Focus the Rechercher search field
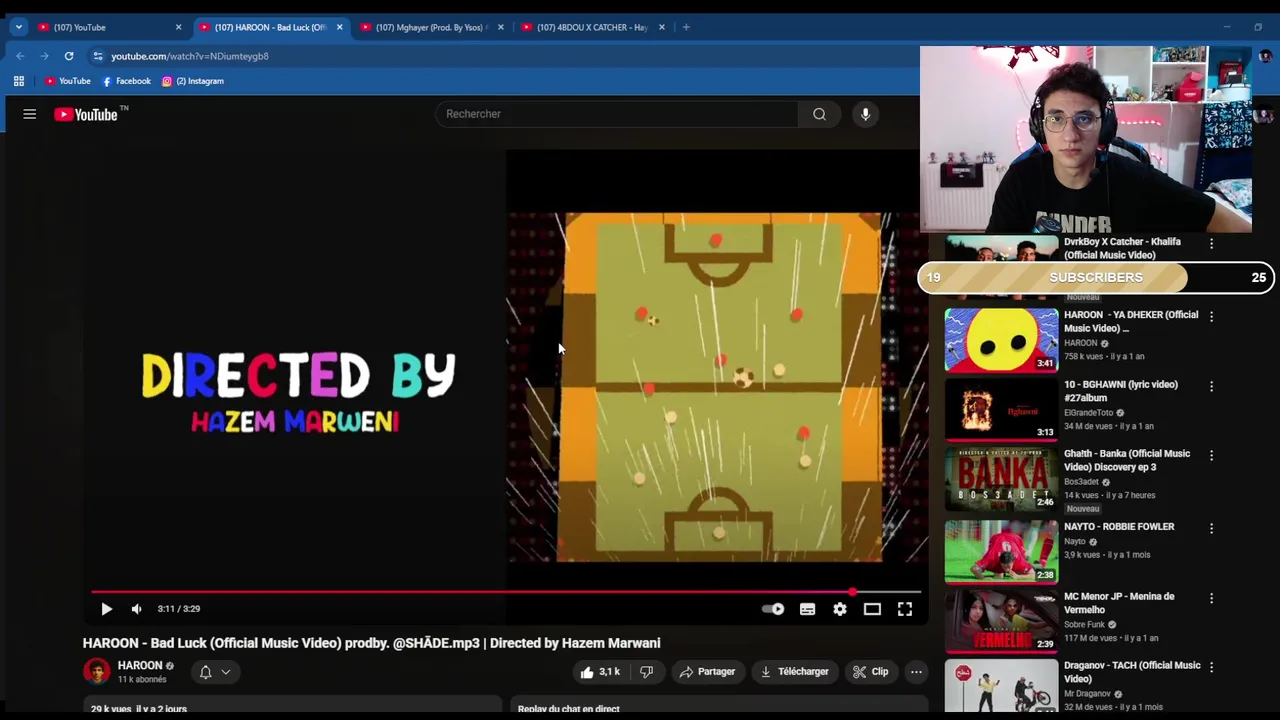The height and width of the screenshot is (720, 1280). pyautogui.click(x=617, y=114)
